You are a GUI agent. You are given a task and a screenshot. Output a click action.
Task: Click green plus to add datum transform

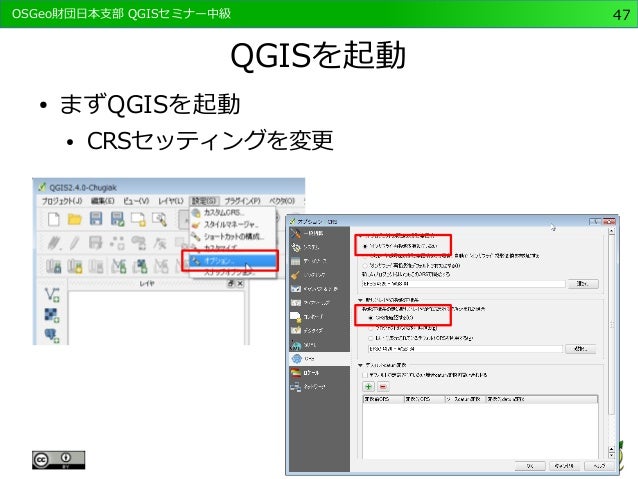pyautogui.click(x=368, y=387)
